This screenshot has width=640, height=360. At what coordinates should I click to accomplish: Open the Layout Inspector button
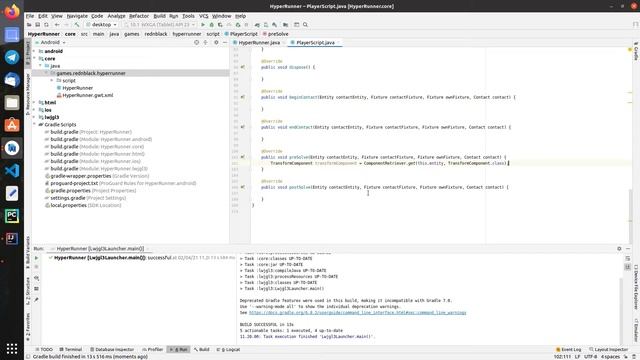coord(608,349)
